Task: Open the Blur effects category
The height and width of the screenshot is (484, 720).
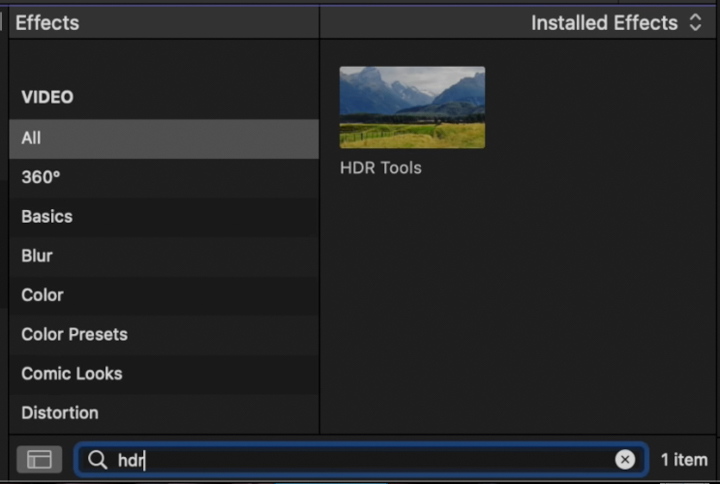Action: (x=164, y=256)
